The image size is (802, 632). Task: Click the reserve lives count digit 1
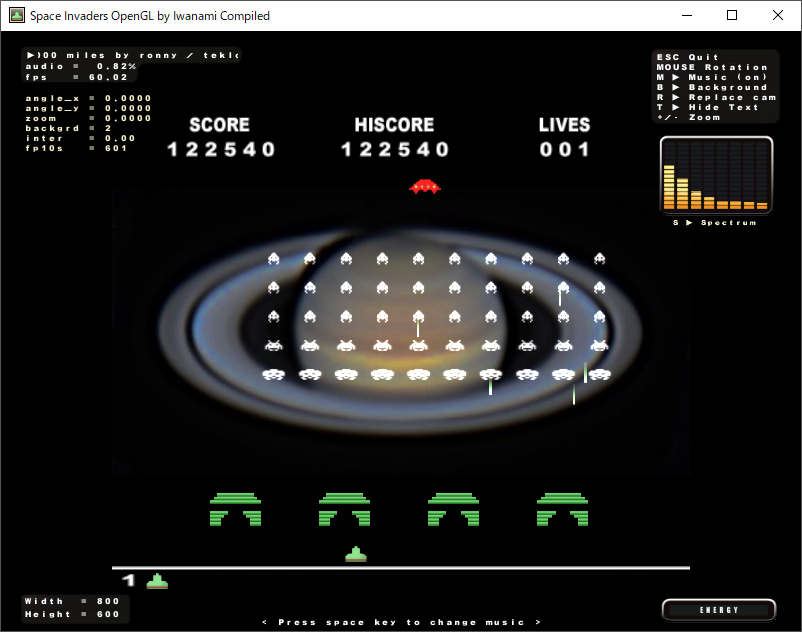[x=128, y=580]
